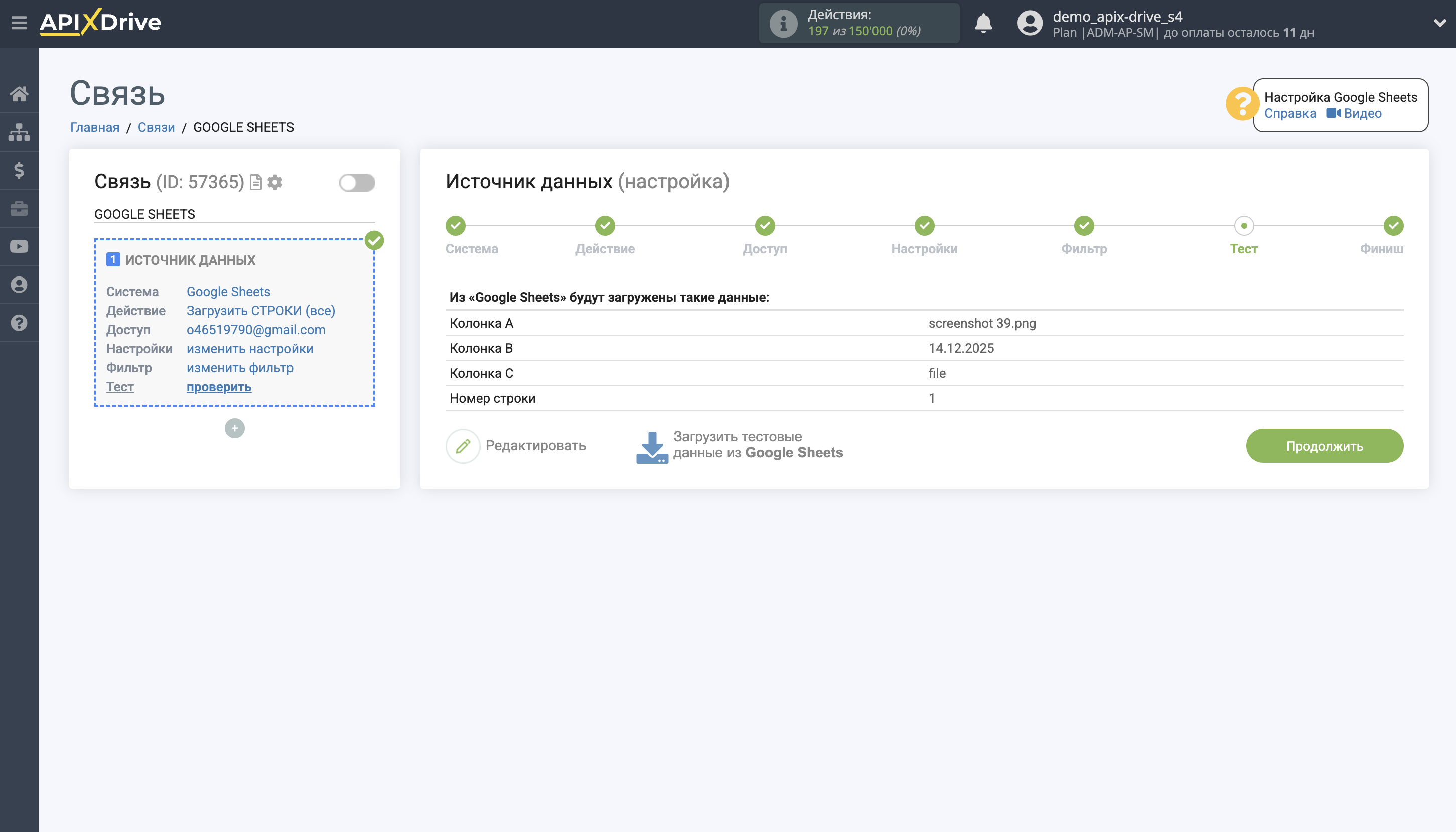
Task: Expand the account dropdown at top right
Action: pyautogui.click(x=1440, y=23)
